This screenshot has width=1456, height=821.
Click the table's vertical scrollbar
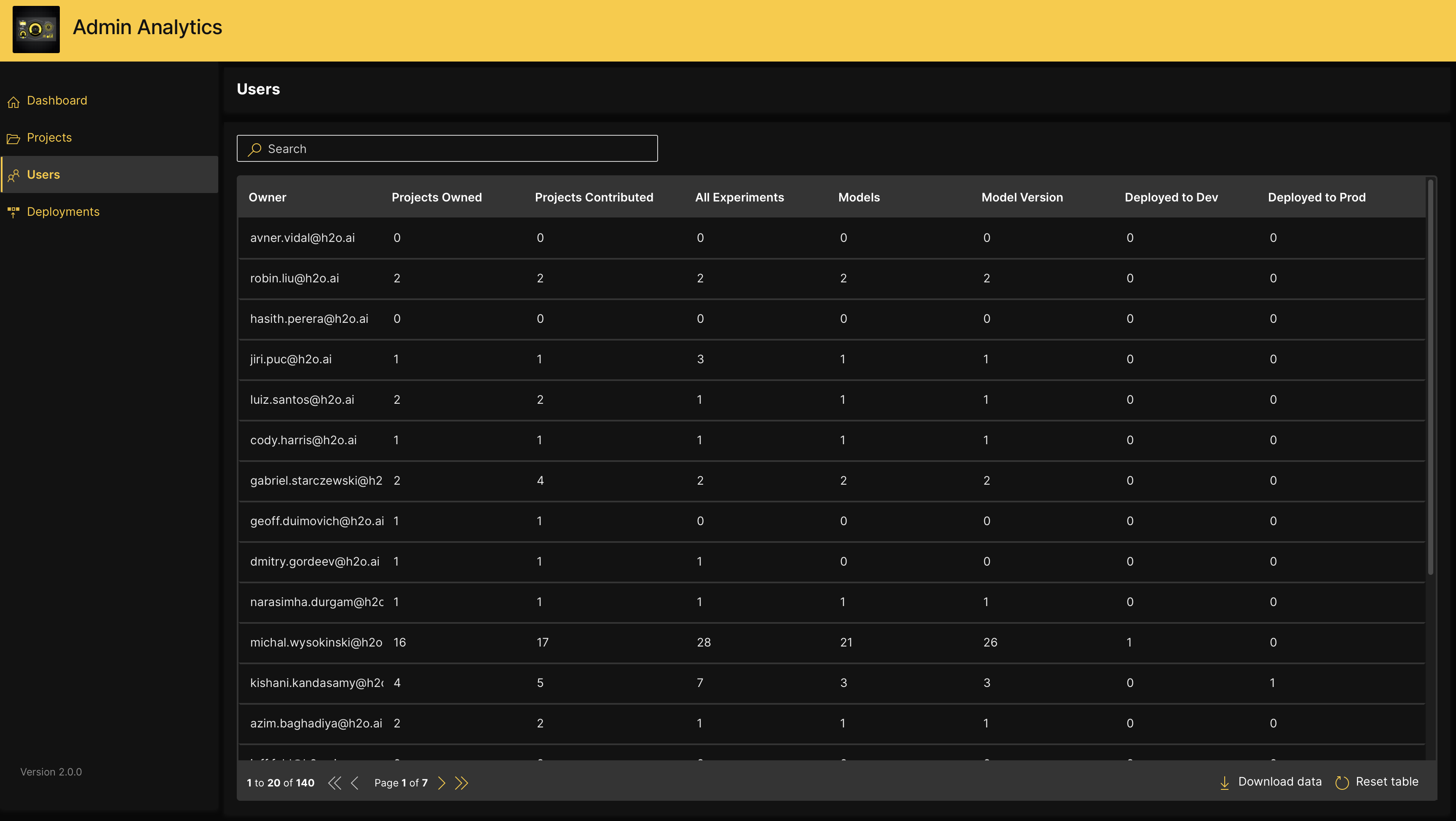pos(1431,377)
